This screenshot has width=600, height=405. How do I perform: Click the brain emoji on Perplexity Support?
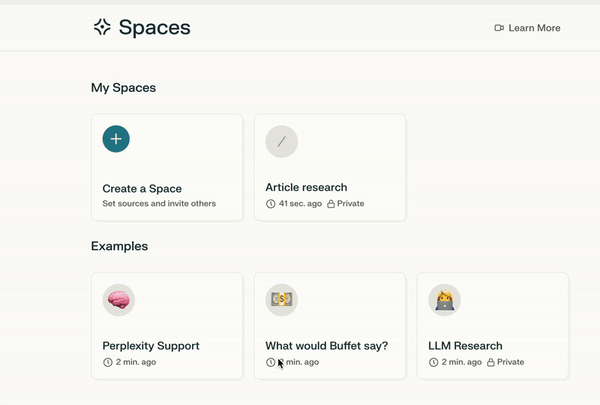pyautogui.click(x=119, y=300)
